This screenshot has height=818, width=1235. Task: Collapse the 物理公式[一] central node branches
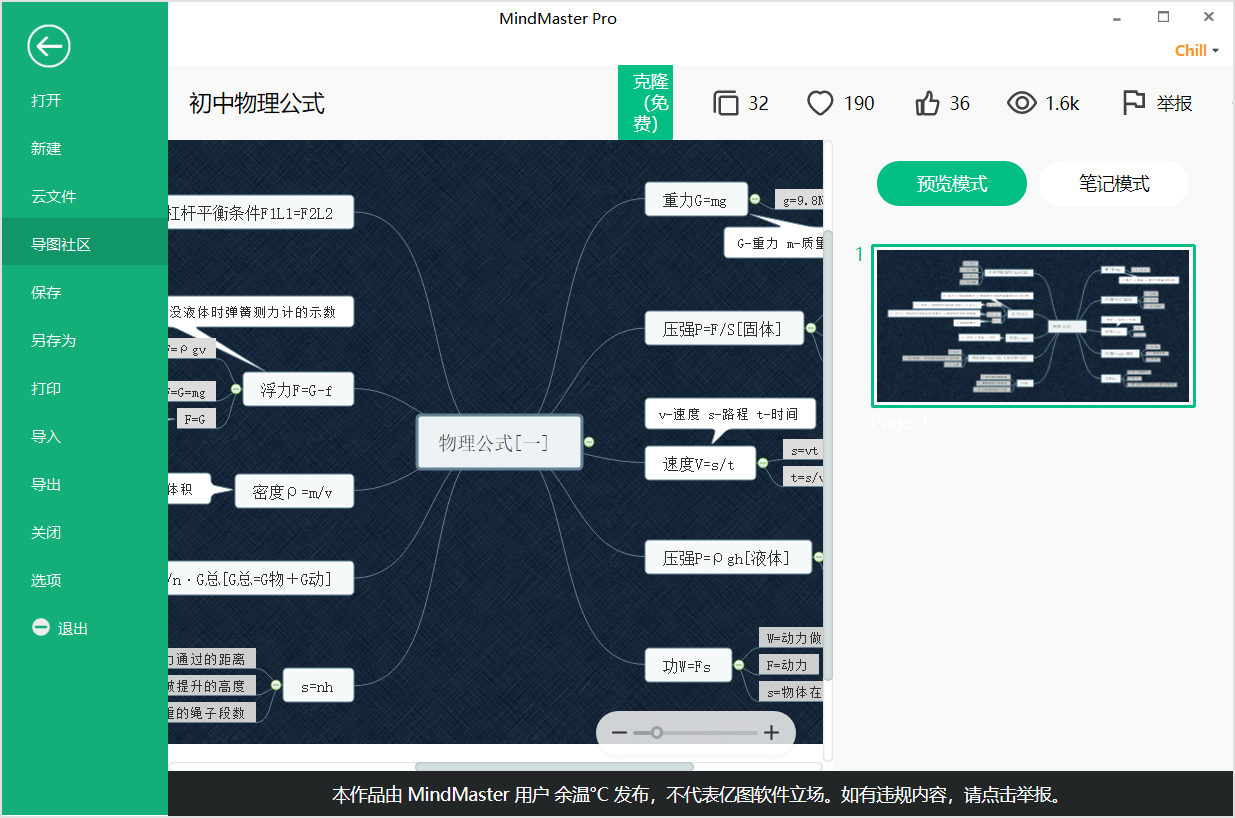[x=589, y=442]
